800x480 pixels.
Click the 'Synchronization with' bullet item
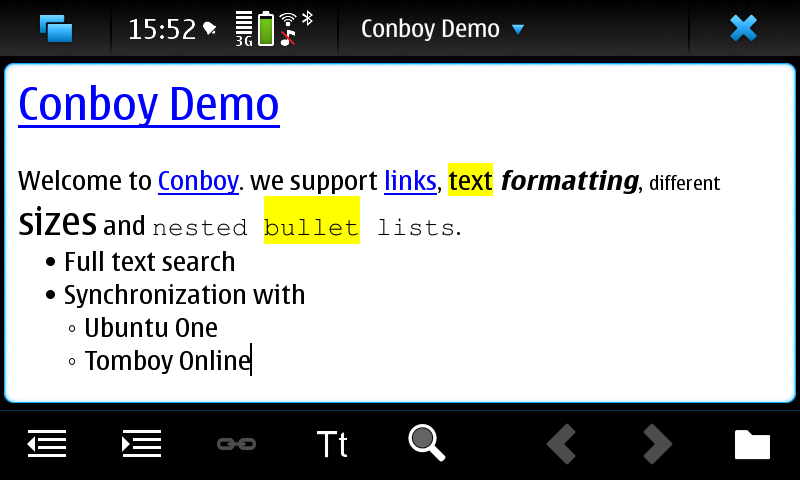(184, 295)
